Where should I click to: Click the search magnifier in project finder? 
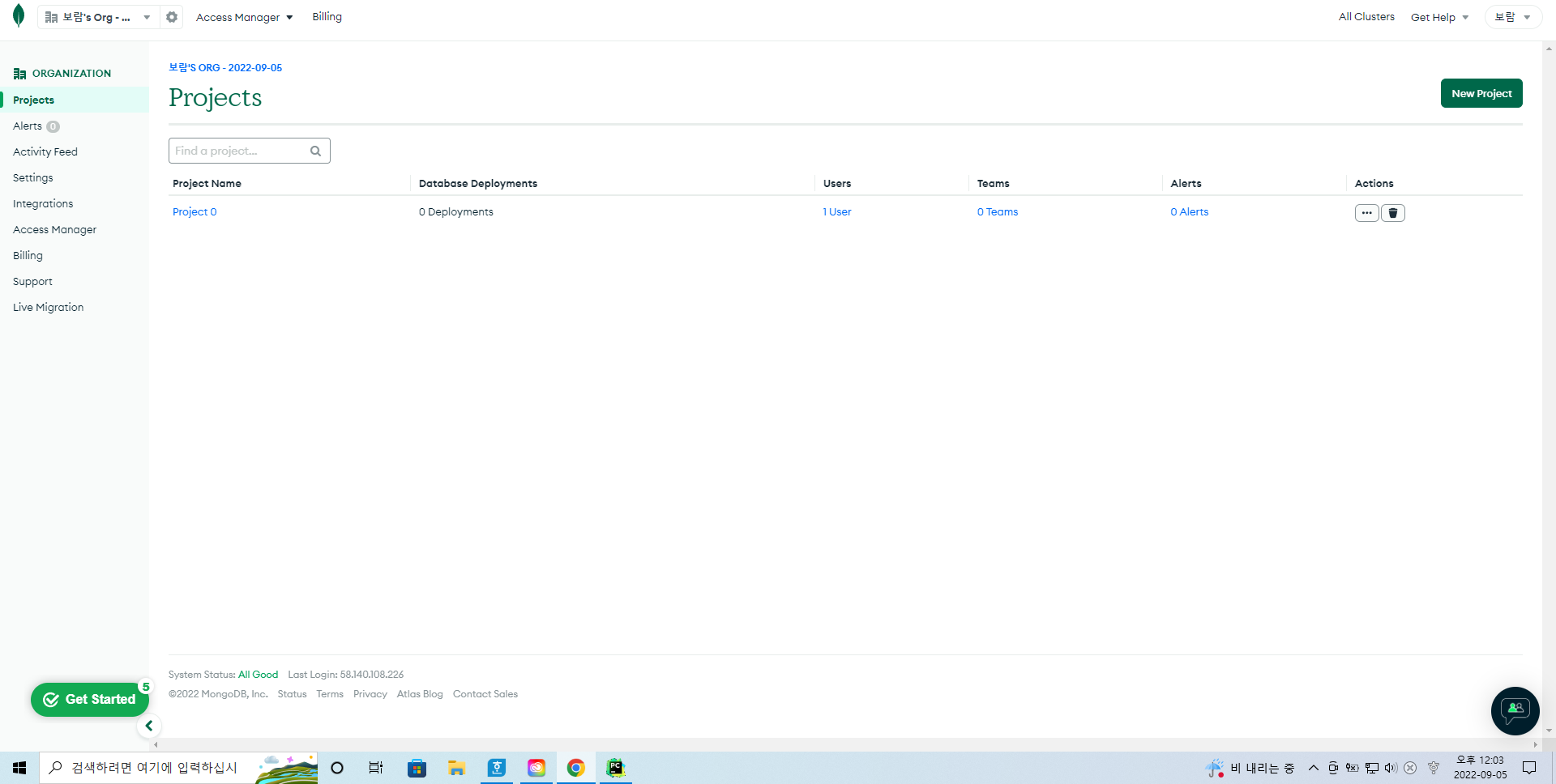pyautogui.click(x=315, y=151)
